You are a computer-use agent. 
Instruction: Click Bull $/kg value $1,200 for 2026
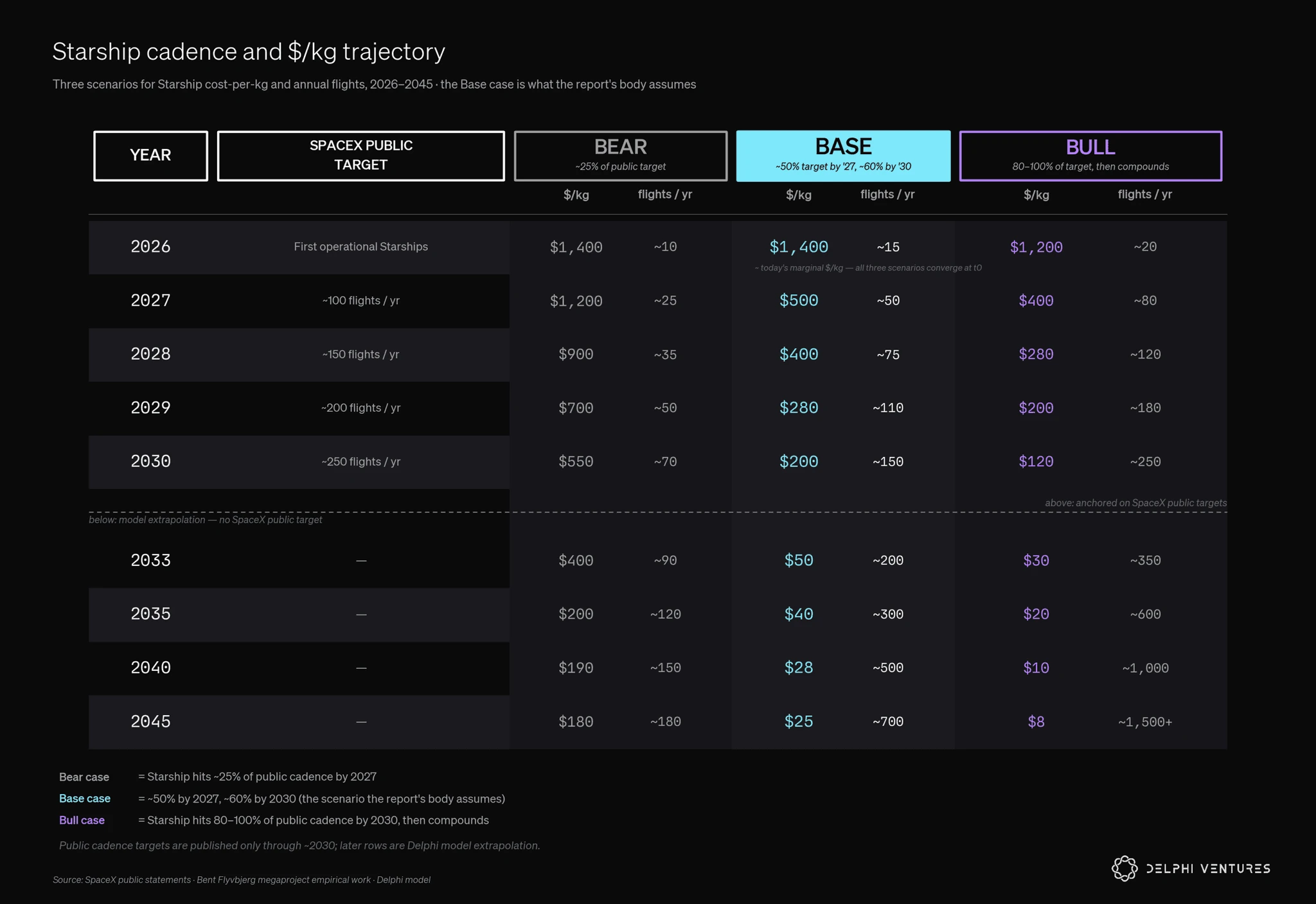click(x=1036, y=247)
